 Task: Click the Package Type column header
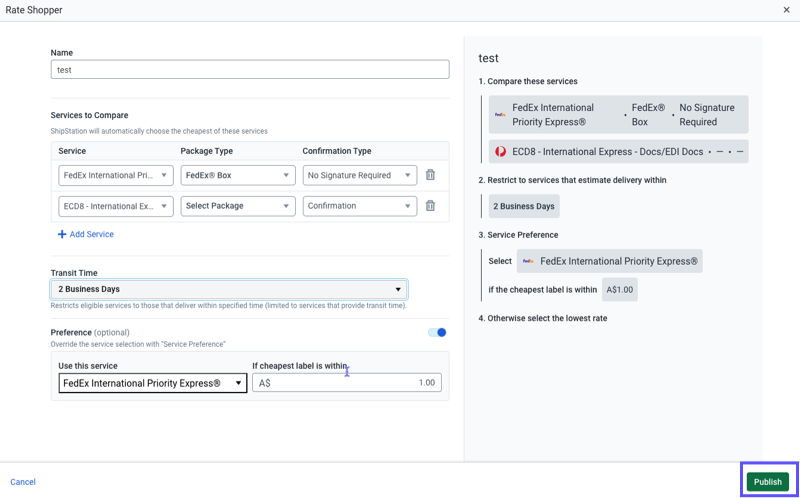(207, 151)
